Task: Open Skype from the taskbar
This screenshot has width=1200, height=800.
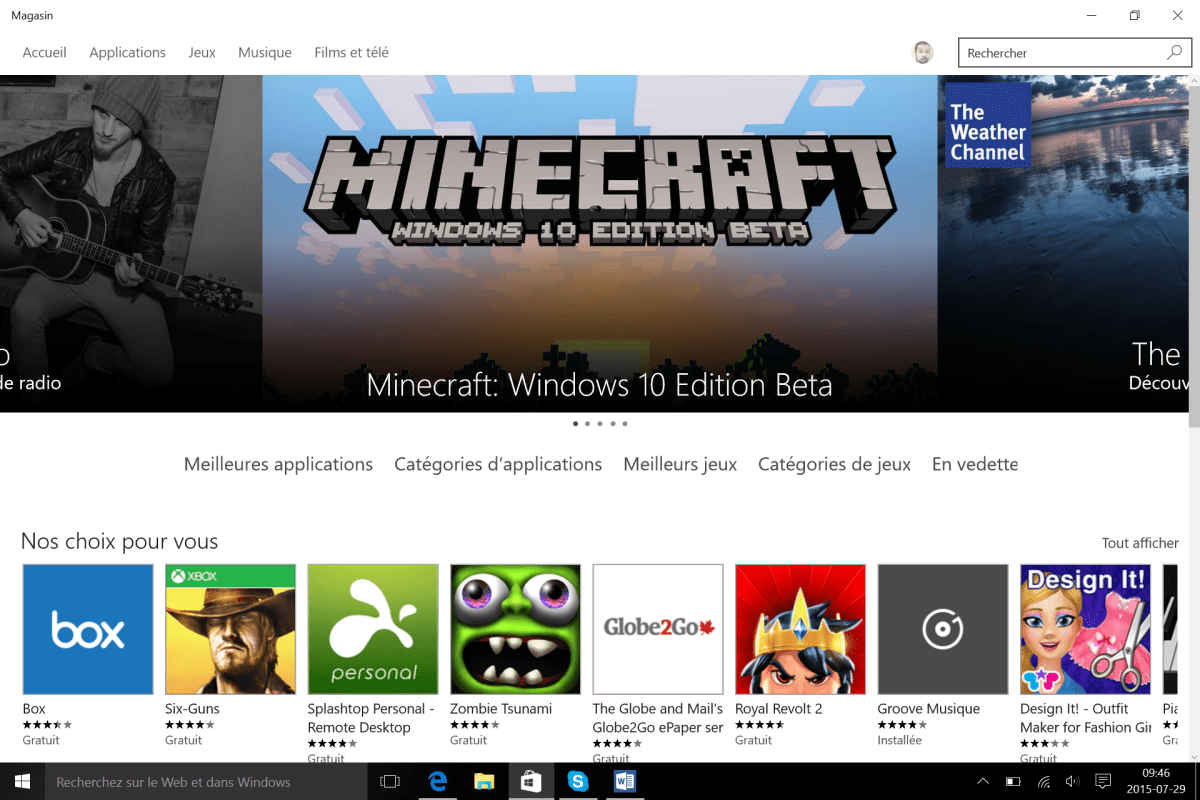Action: (577, 781)
